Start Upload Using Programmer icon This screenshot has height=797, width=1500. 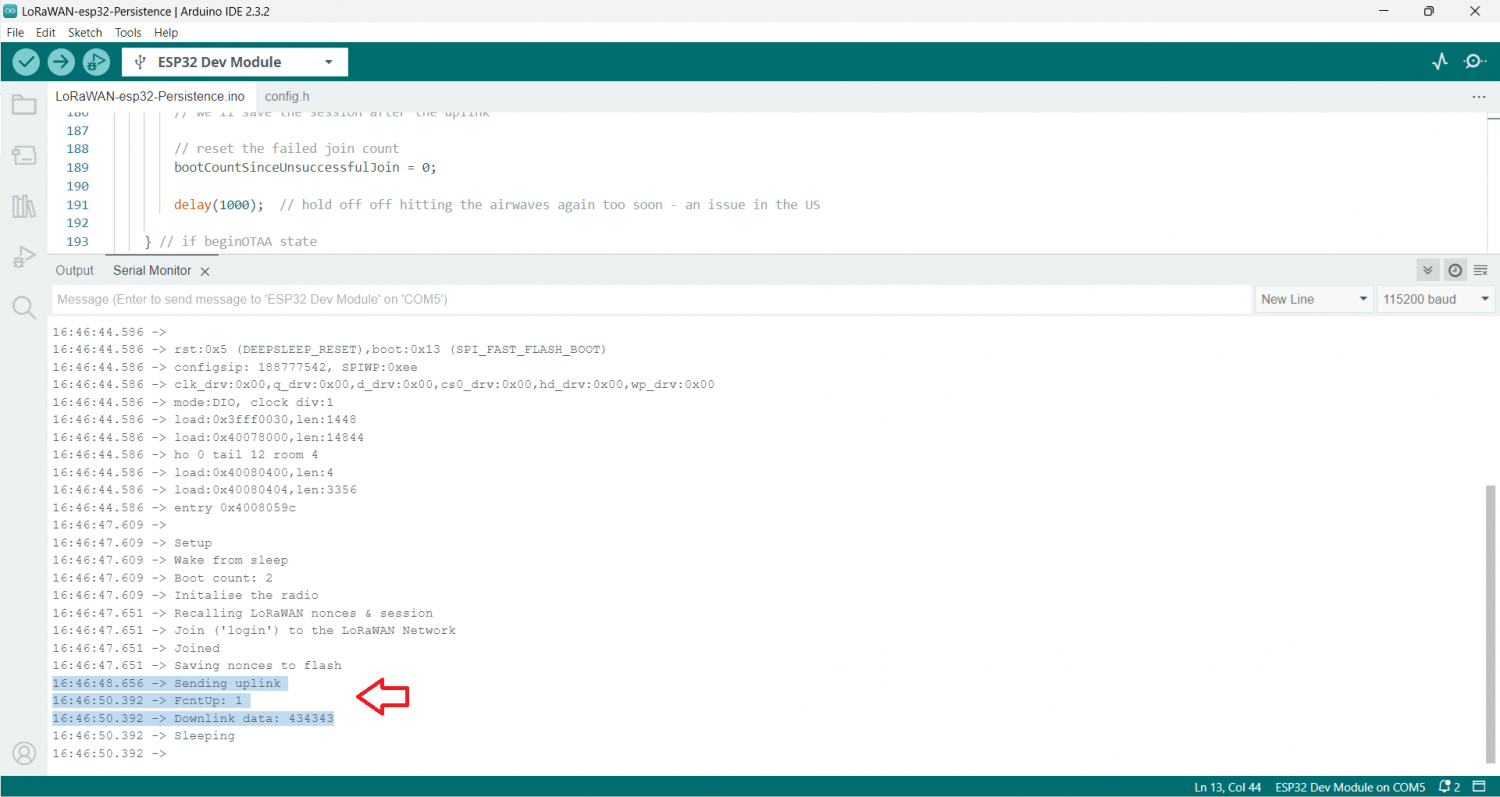coord(96,61)
